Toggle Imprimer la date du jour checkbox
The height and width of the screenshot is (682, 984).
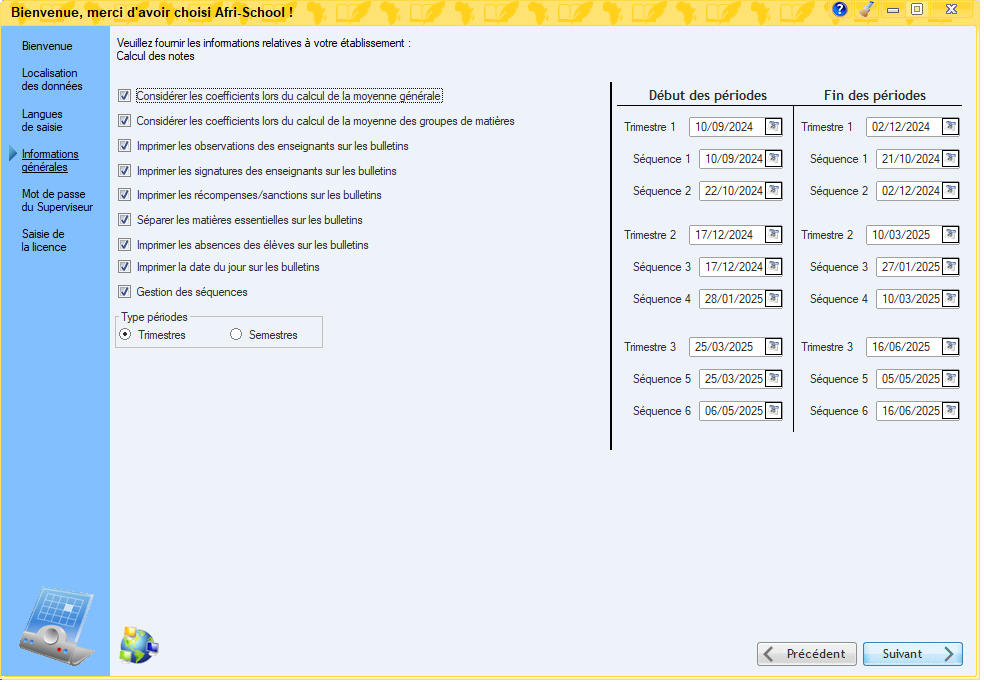click(125, 268)
